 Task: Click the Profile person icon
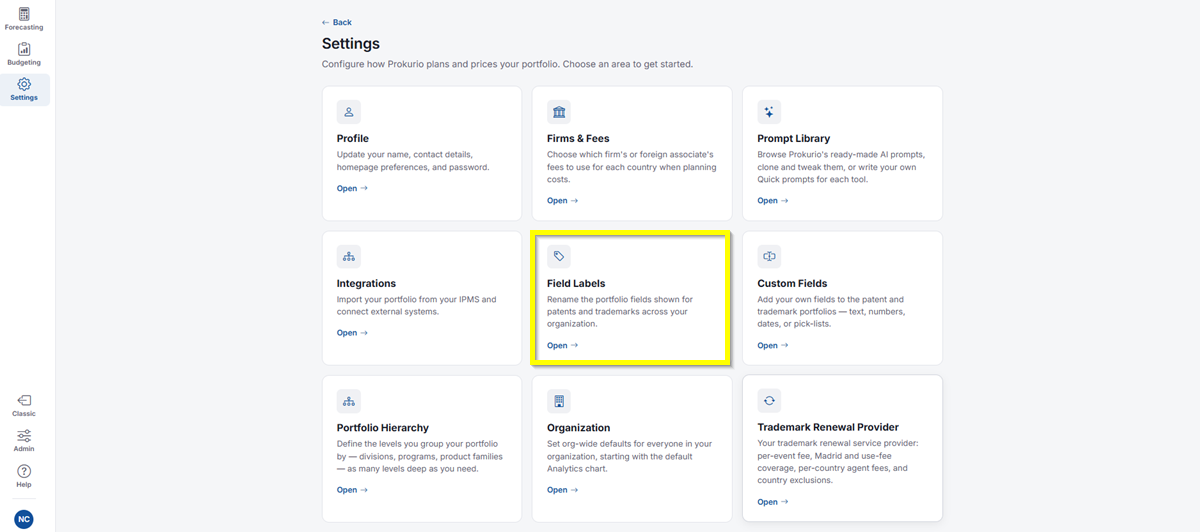click(349, 112)
